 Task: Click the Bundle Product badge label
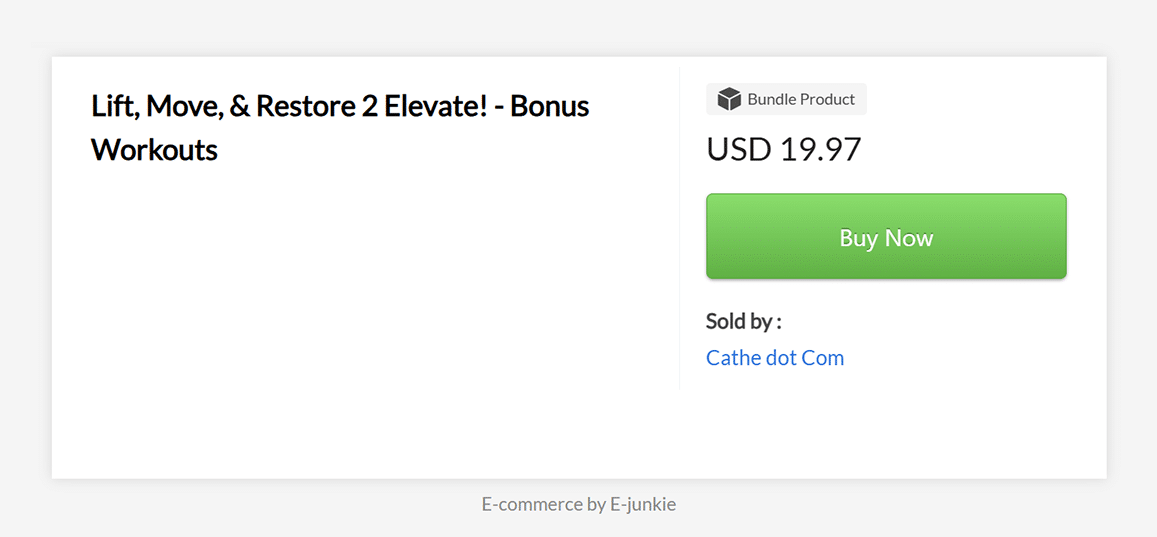coord(787,99)
